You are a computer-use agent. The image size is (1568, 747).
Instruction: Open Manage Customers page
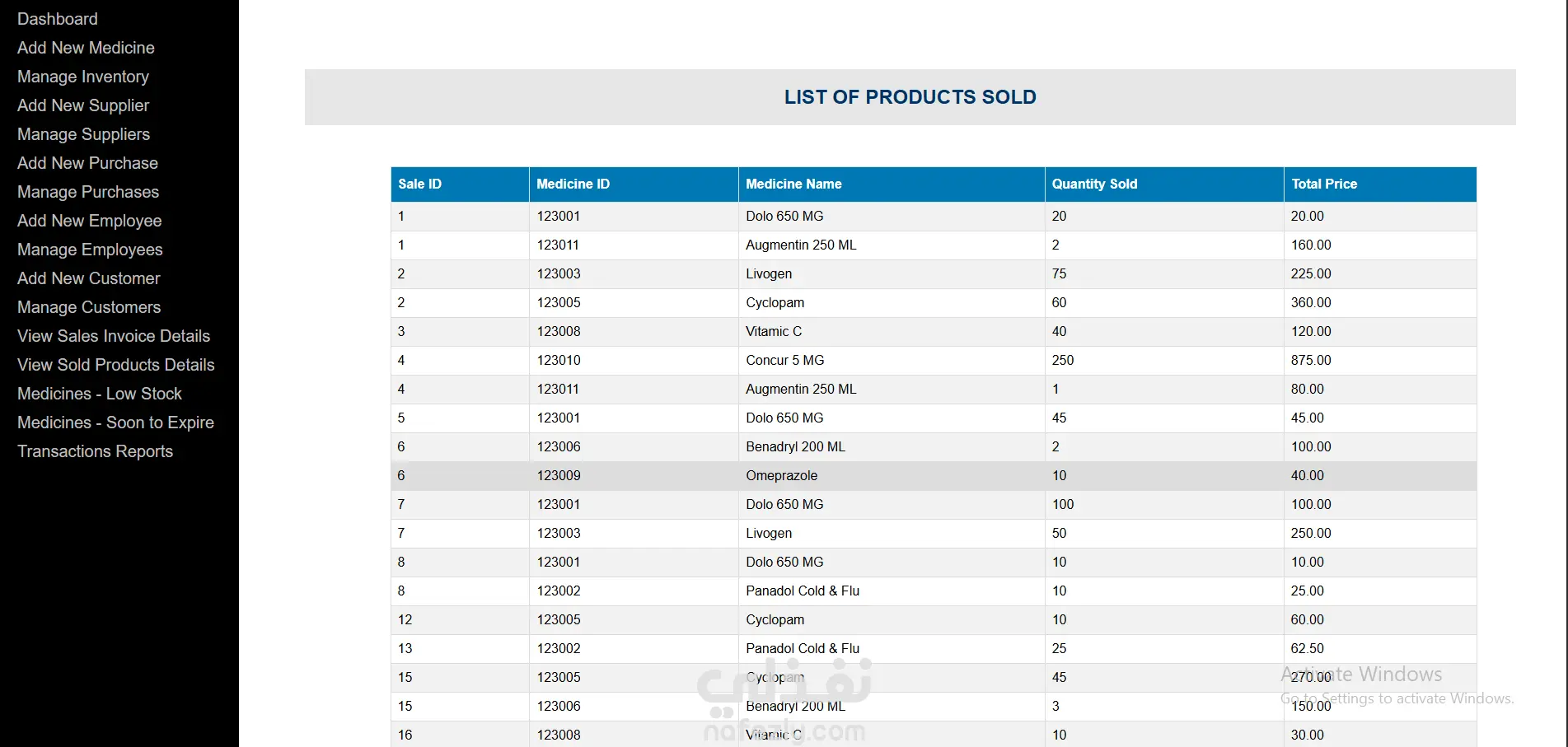pyautogui.click(x=89, y=307)
